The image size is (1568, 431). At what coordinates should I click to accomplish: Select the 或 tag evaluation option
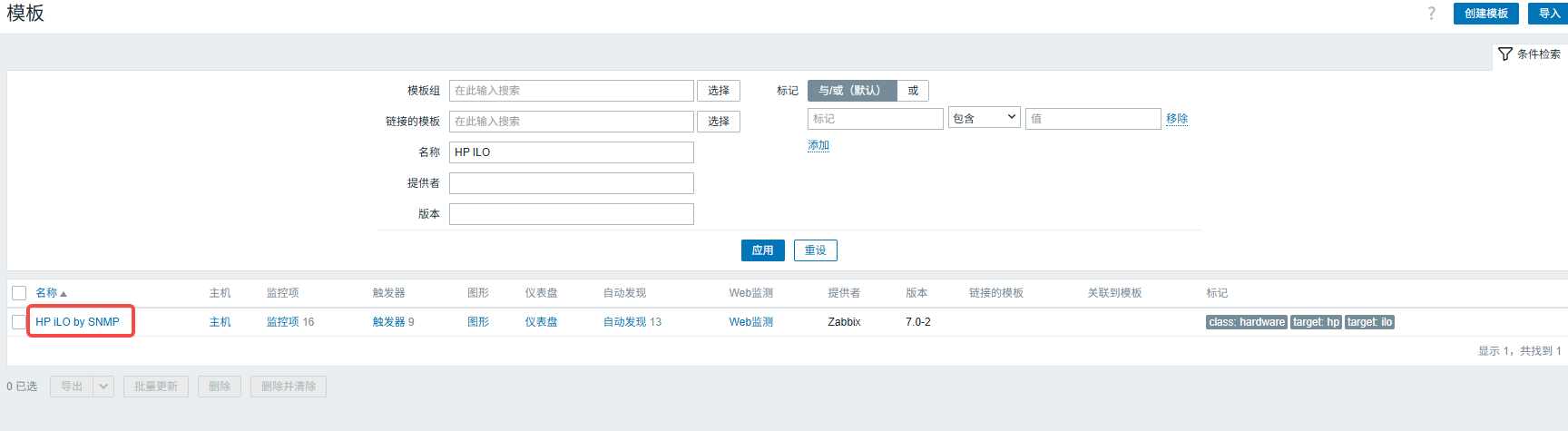pos(913,91)
